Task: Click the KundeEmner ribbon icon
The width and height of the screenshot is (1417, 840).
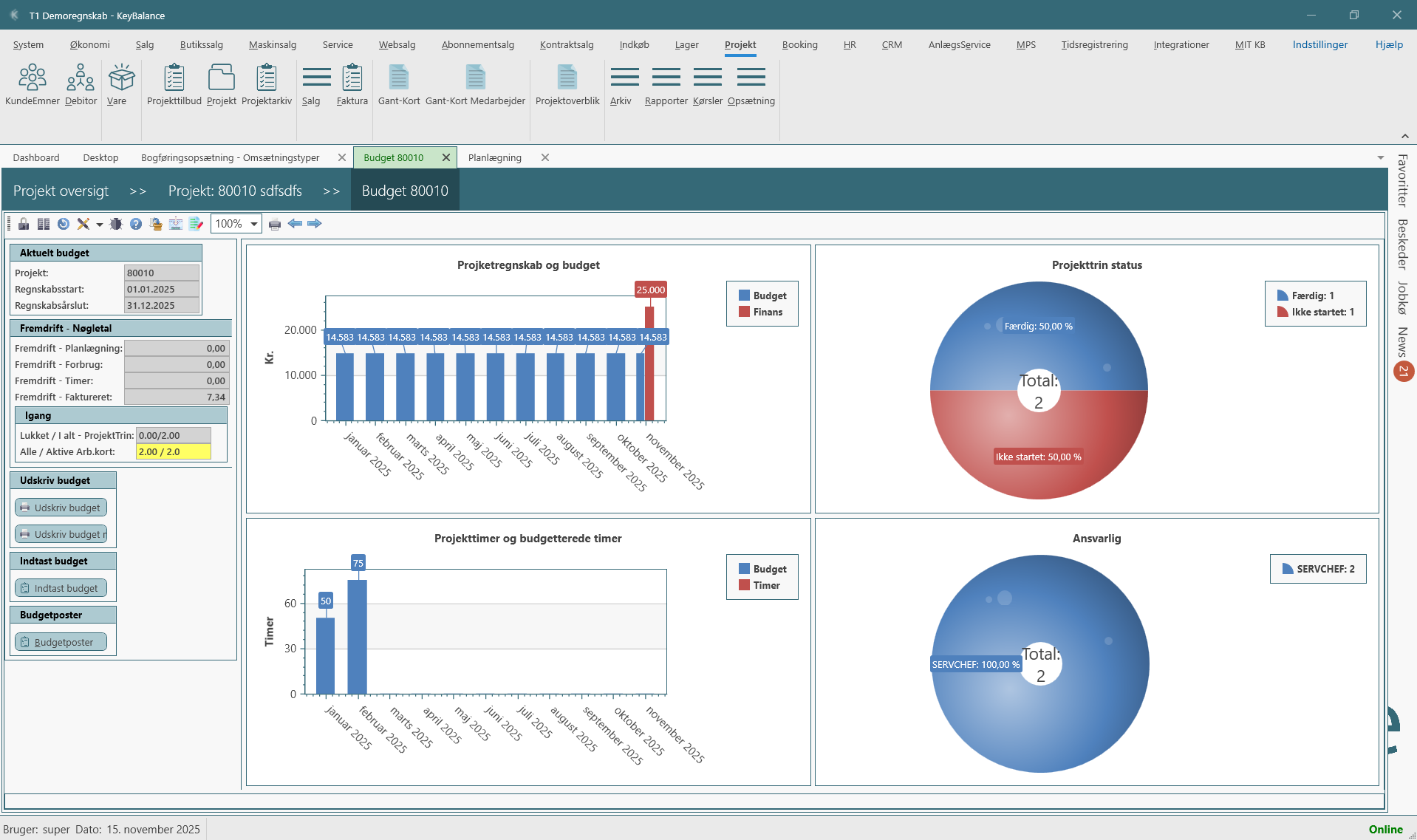Action: [32, 85]
